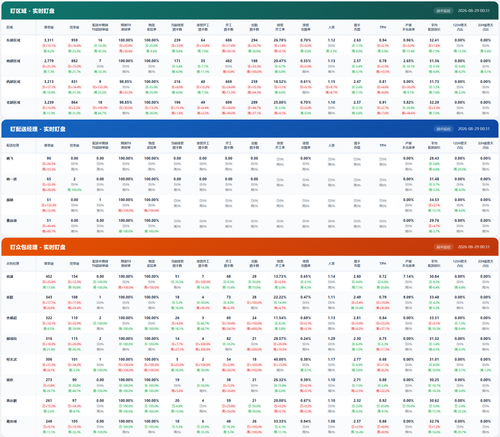Select the 25.00% cell in the region table
The width and height of the screenshot is (500, 437).
point(280,102)
